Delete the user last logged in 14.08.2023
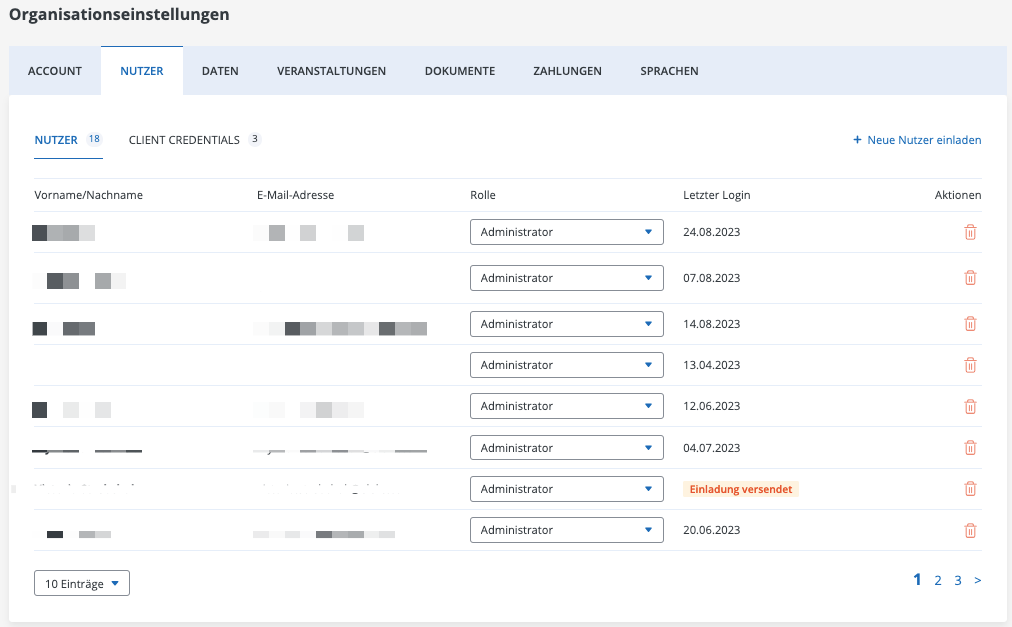1012x627 pixels. pos(969,324)
